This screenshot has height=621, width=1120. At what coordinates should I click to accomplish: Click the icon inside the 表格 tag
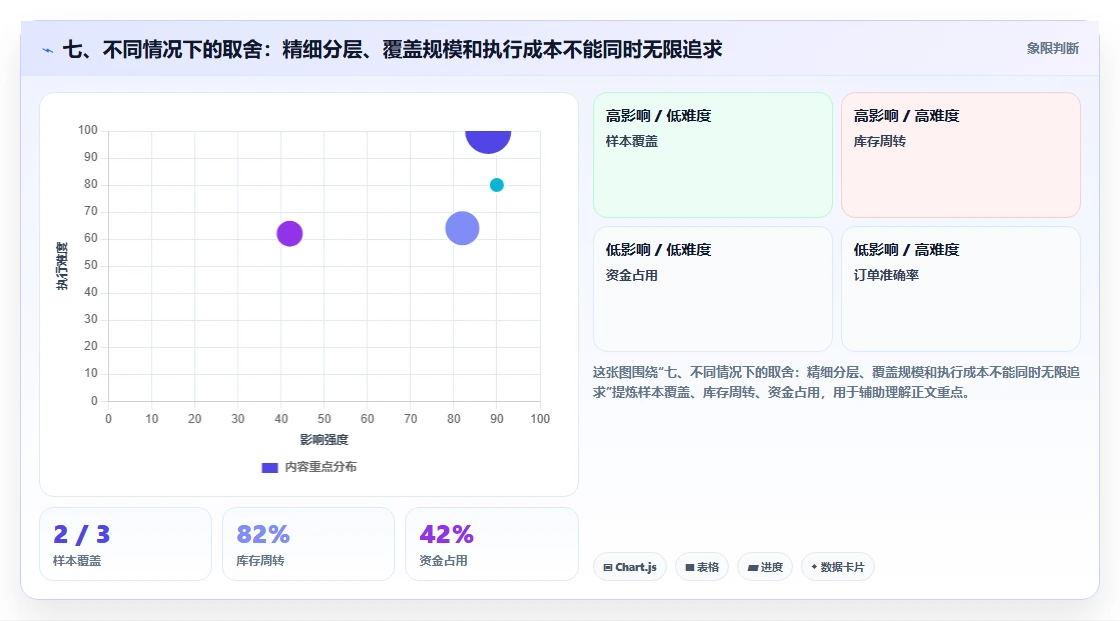pyautogui.click(x=690, y=567)
